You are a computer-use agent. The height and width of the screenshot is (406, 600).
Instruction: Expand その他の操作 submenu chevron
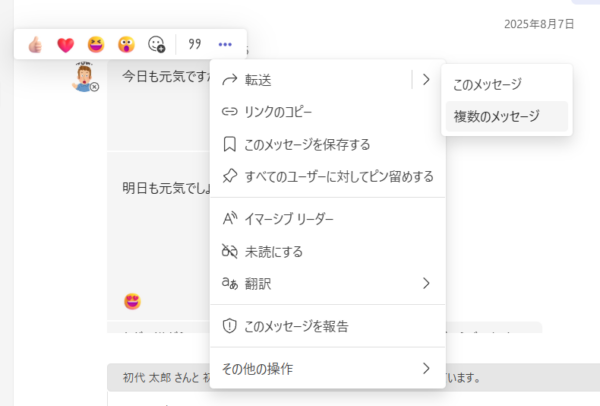[x=425, y=368]
